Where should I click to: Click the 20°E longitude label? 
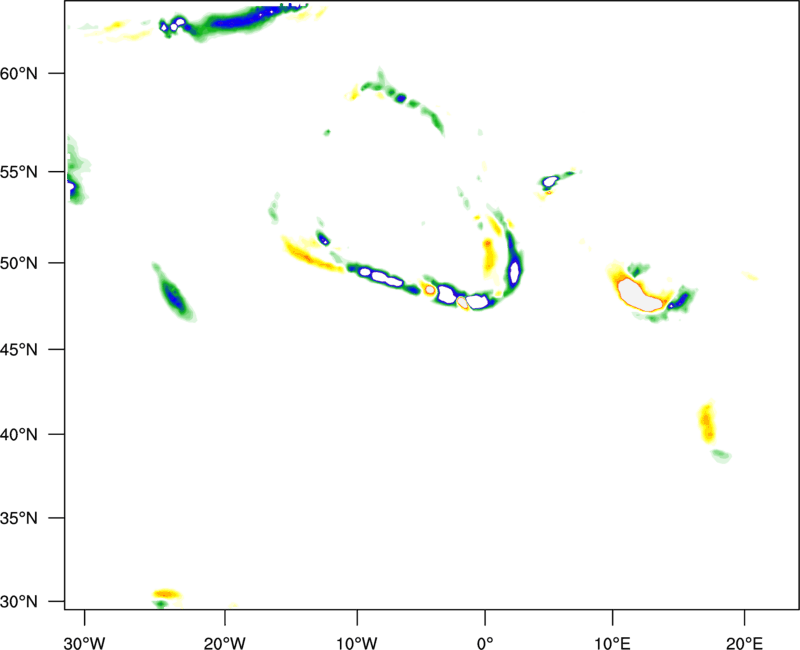click(744, 643)
